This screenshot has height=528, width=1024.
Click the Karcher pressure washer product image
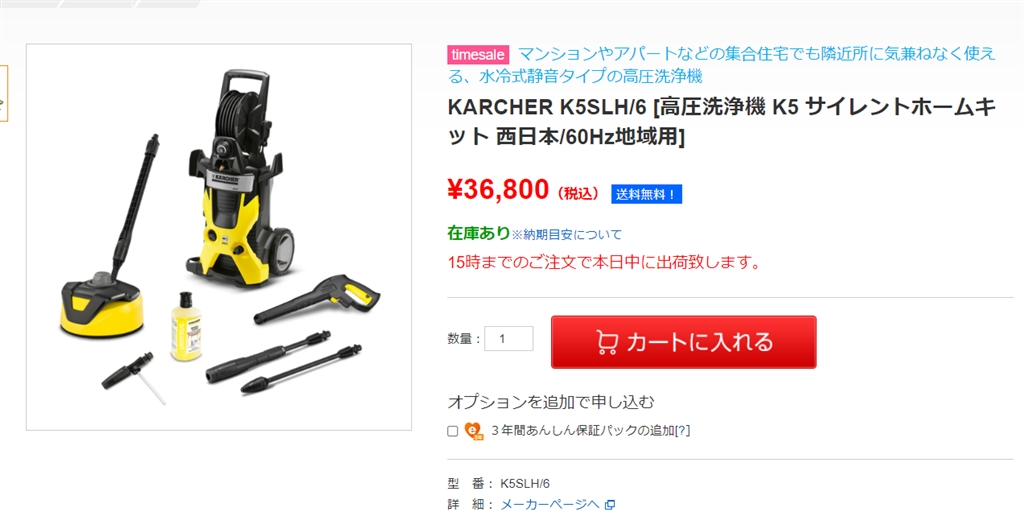219,237
